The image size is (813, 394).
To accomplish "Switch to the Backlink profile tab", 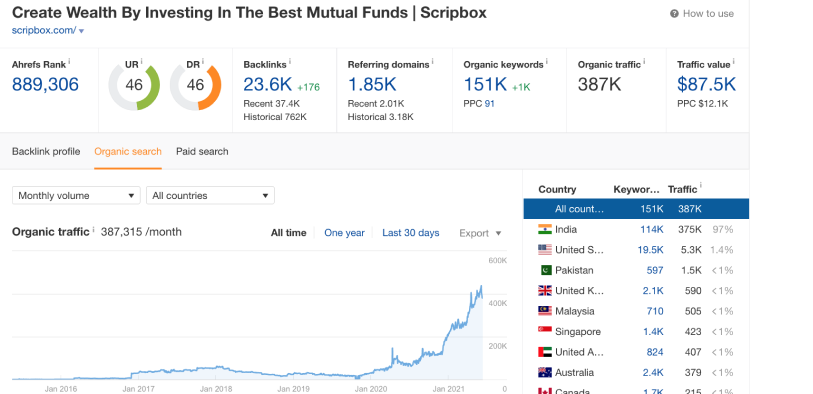I will coord(46,151).
